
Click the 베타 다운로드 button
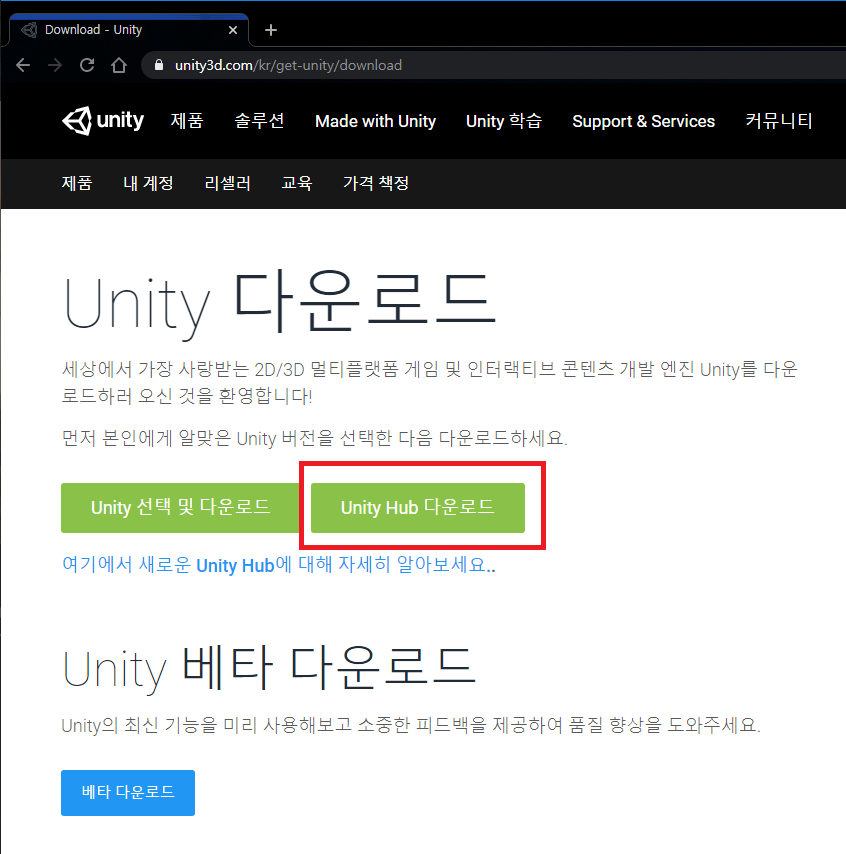click(x=128, y=792)
